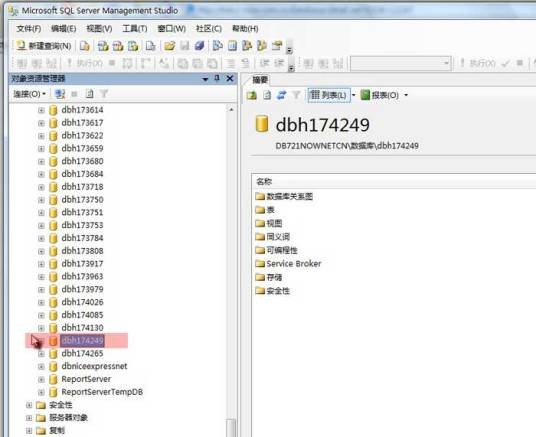Viewport: 536px width, 437px height.
Task: Select dbniceexpressnet in the database tree
Action: pyautogui.click(x=94, y=366)
